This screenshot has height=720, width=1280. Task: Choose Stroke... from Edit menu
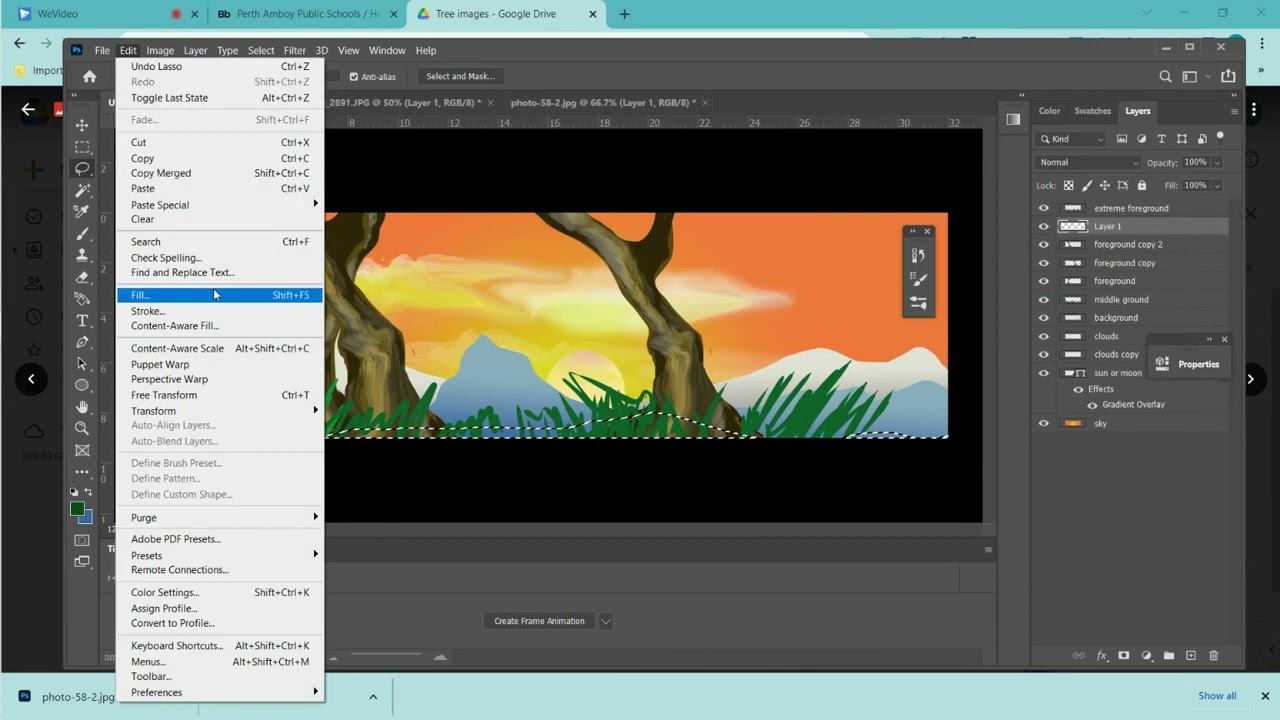pos(220,311)
